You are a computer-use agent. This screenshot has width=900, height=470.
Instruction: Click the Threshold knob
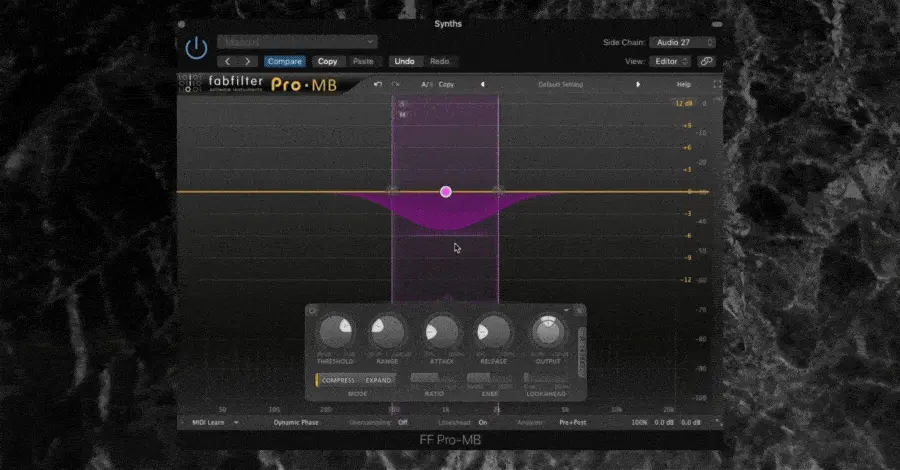point(335,332)
